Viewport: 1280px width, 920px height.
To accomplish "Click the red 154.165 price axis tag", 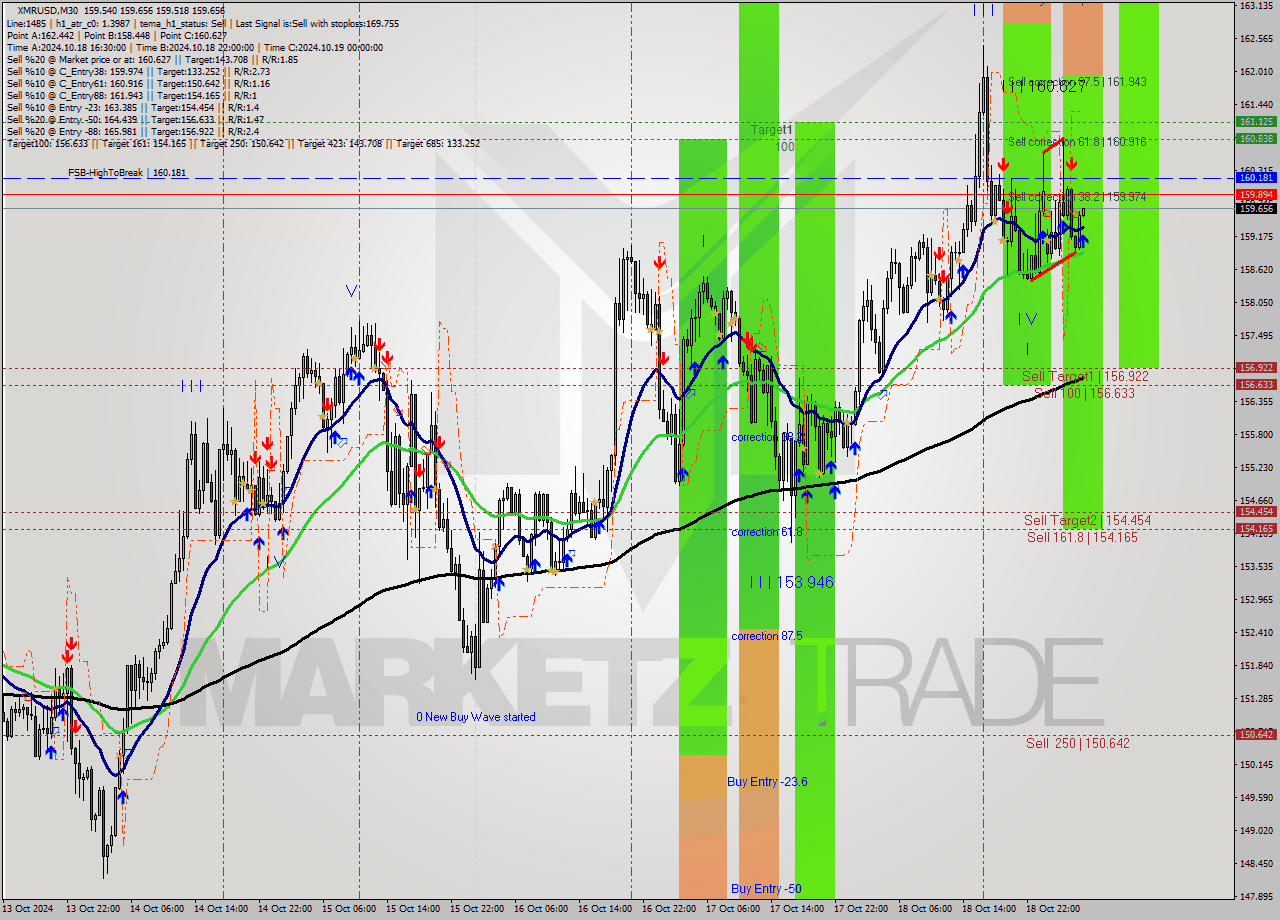I will 1256,529.
